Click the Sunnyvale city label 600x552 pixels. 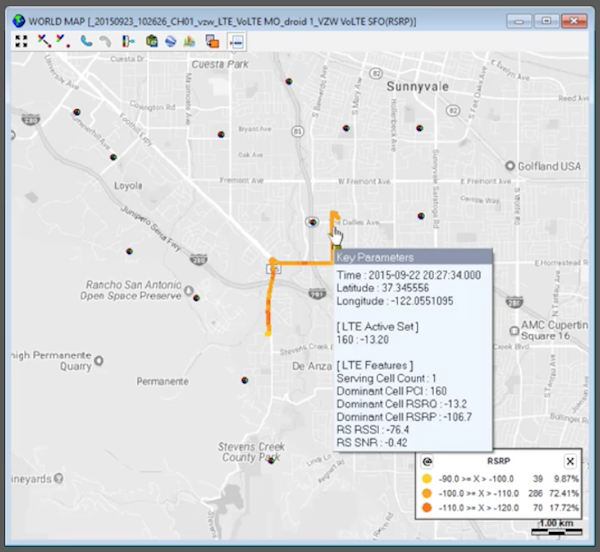(x=417, y=86)
